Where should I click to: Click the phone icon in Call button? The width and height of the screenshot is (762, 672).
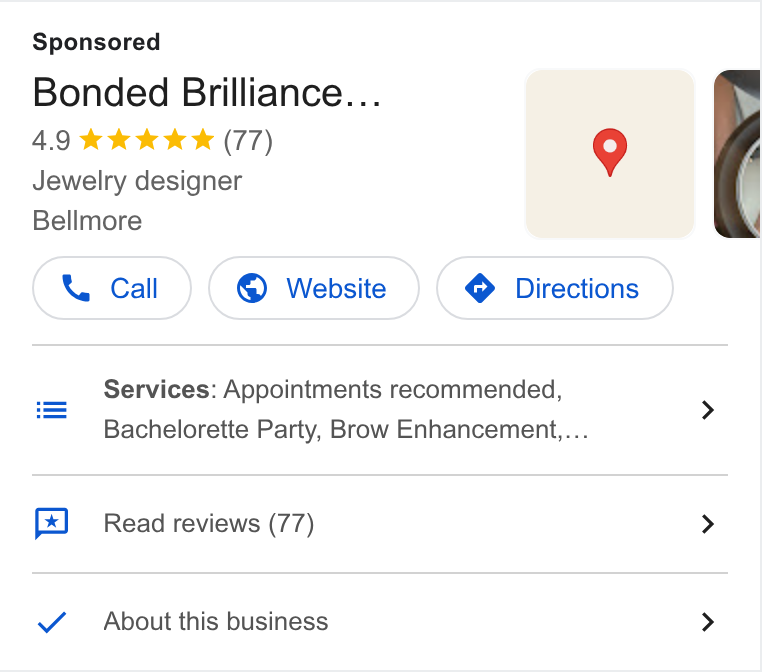(76, 288)
